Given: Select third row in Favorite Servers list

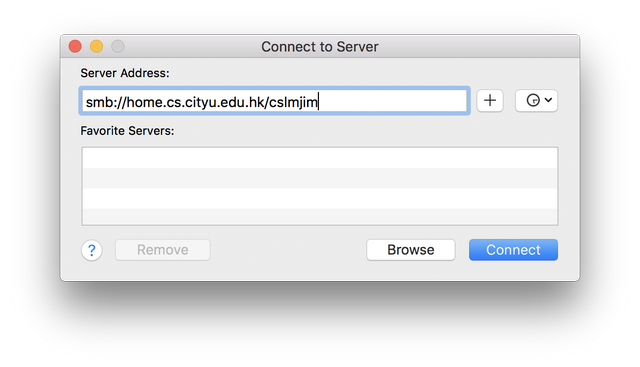Looking at the screenshot, I should (320, 198).
